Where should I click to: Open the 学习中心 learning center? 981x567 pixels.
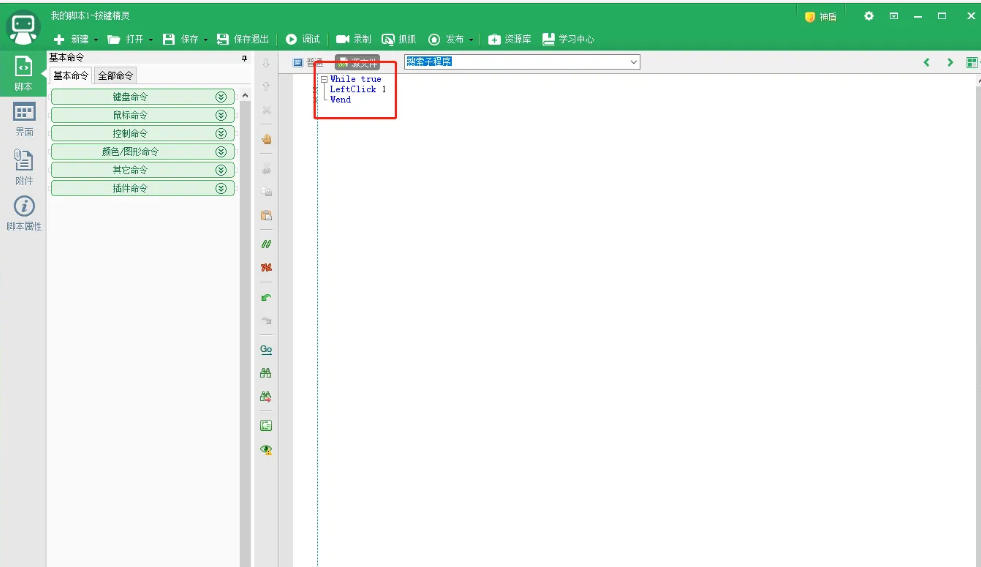(x=567, y=39)
